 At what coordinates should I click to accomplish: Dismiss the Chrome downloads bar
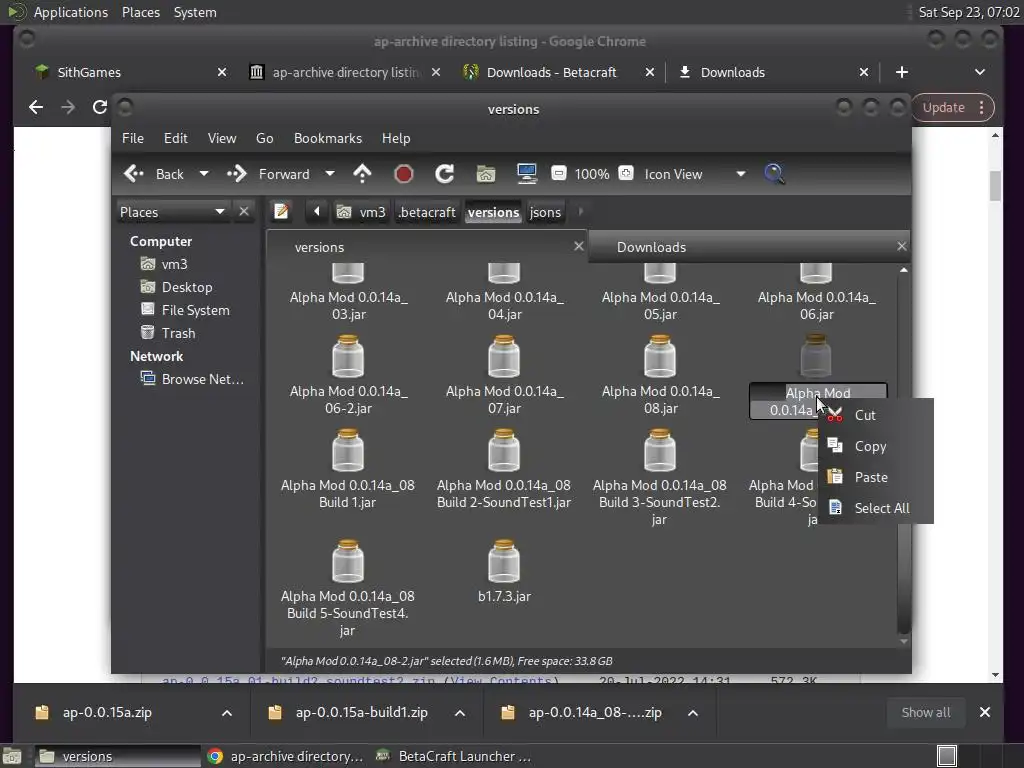tap(985, 712)
